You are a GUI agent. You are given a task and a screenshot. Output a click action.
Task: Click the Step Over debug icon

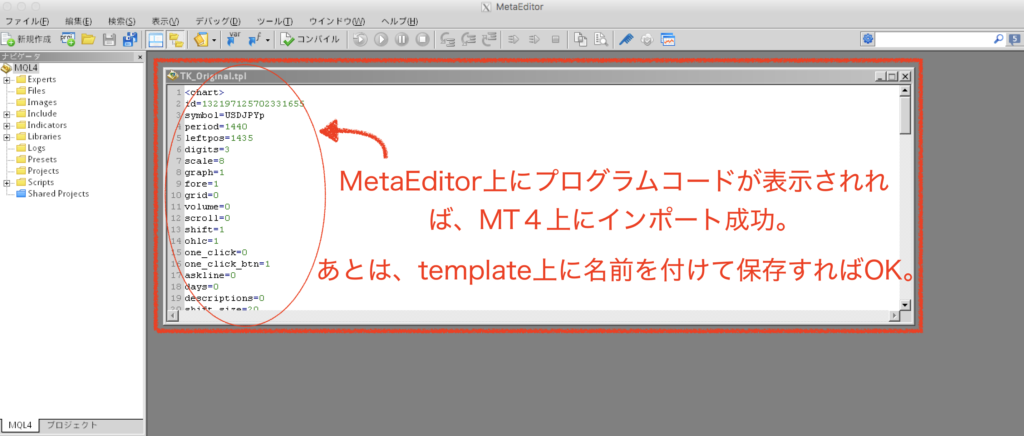point(468,39)
